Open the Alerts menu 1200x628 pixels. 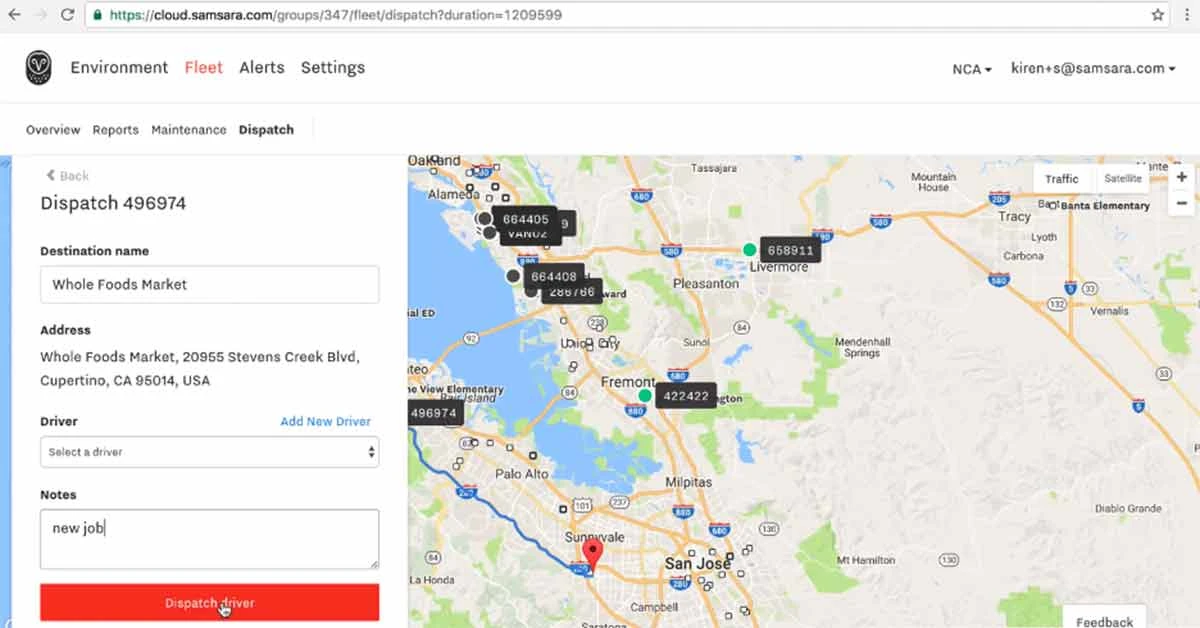(x=261, y=67)
